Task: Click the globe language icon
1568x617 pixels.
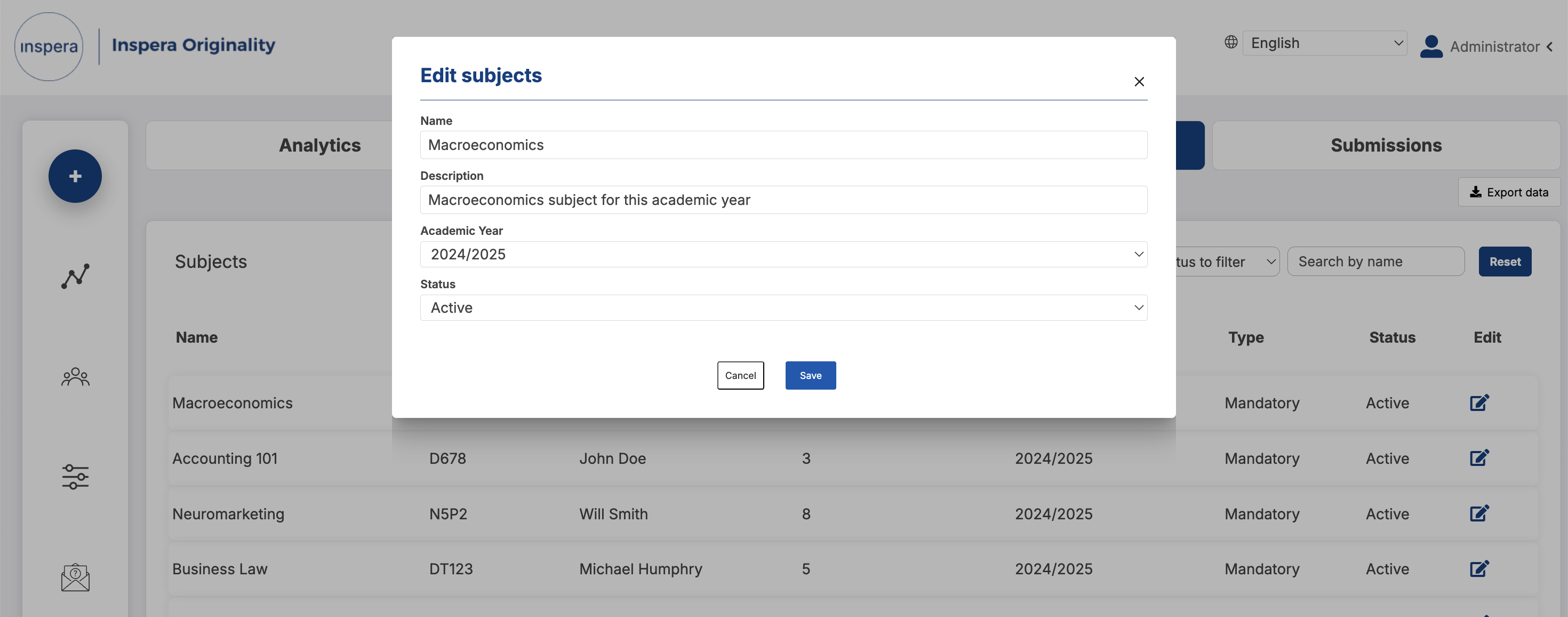Action: point(1231,42)
